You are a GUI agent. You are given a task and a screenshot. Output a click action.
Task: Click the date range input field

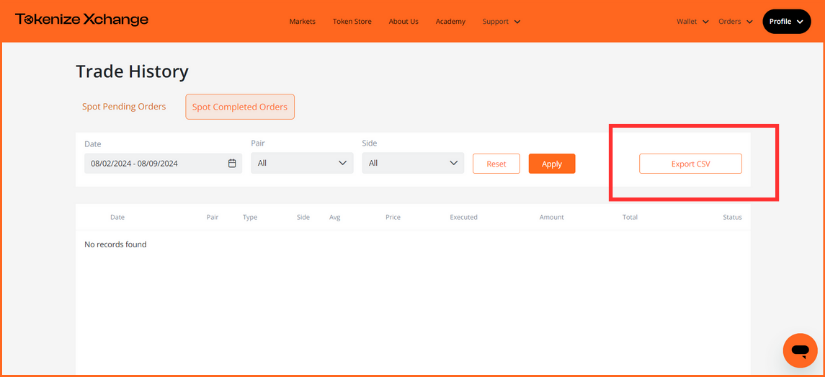tap(163, 164)
